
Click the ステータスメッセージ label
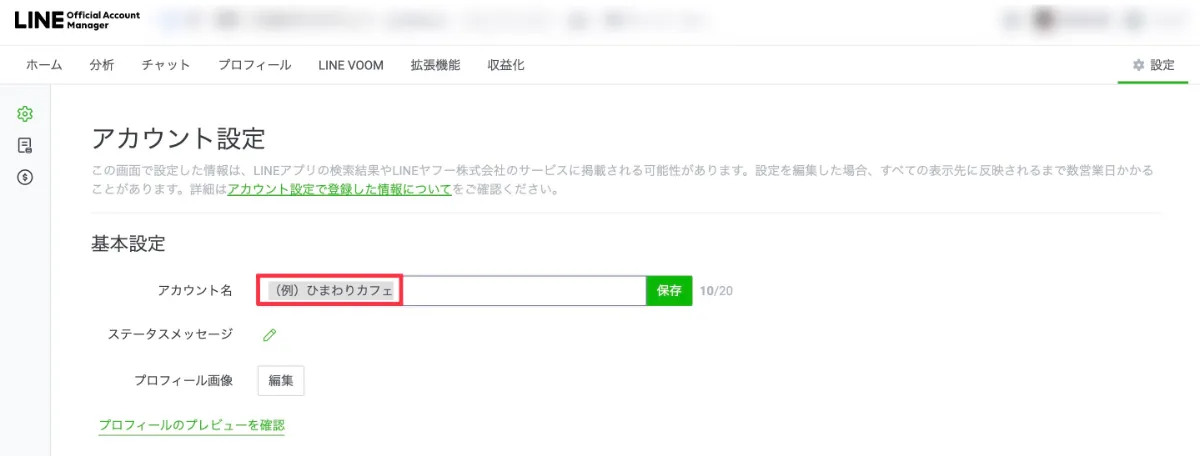click(x=170, y=334)
